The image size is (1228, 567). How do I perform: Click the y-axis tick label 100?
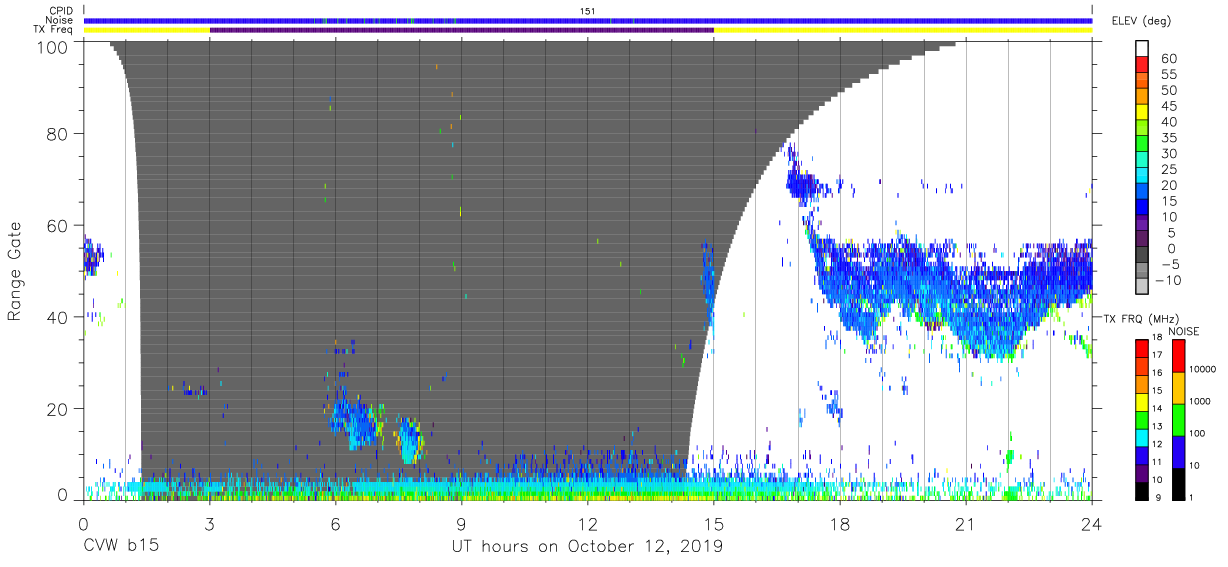tap(53, 46)
